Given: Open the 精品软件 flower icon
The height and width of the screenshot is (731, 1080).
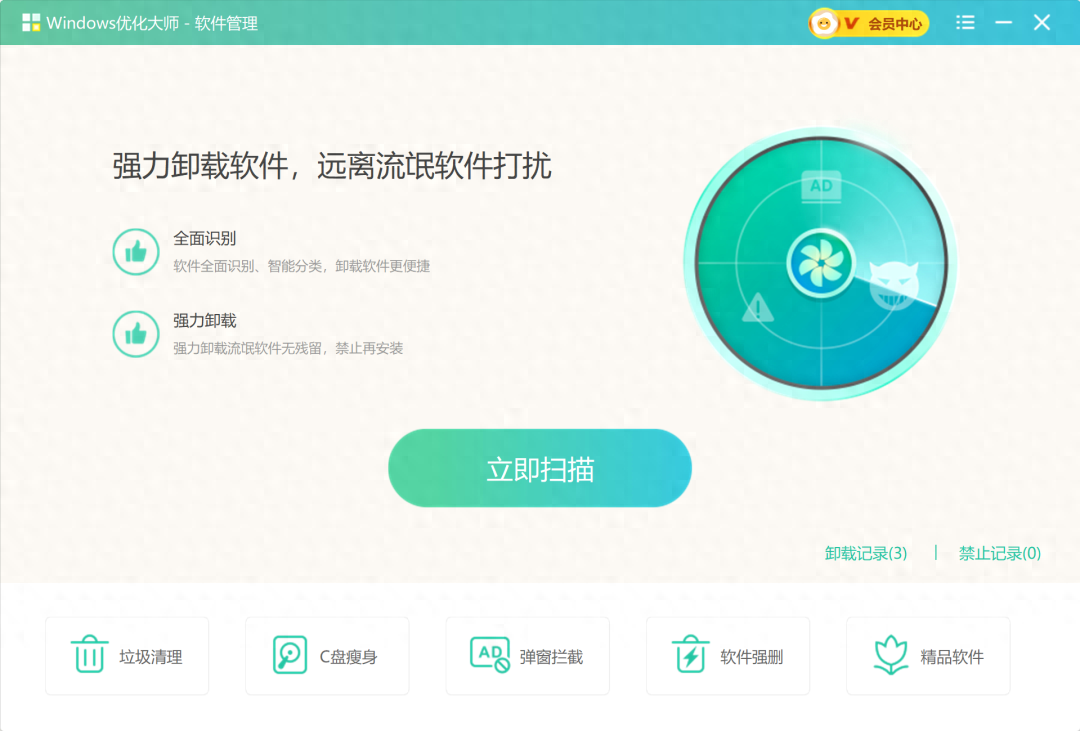Looking at the screenshot, I should point(888,655).
